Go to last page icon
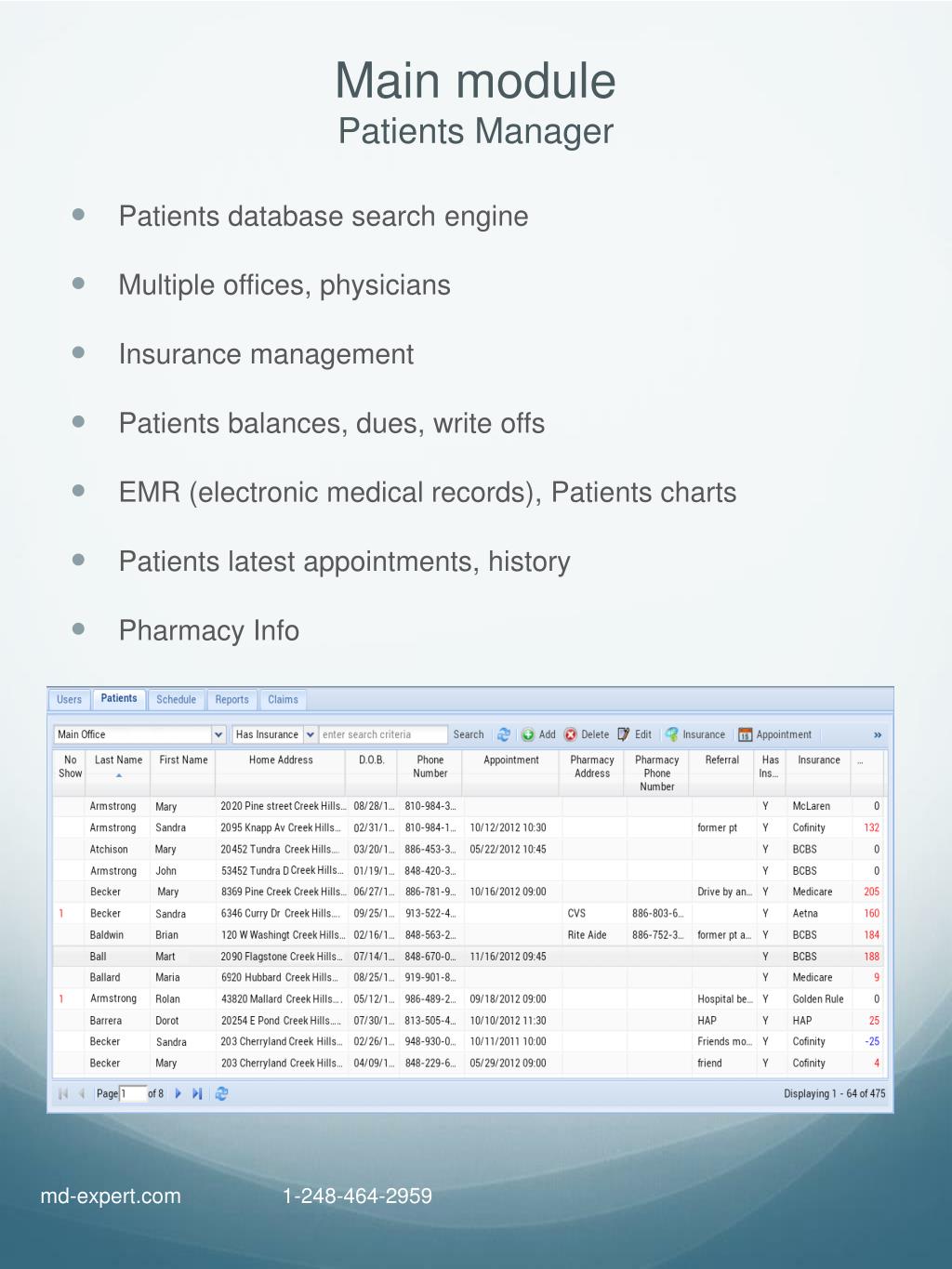952x1269 pixels. (197, 1093)
